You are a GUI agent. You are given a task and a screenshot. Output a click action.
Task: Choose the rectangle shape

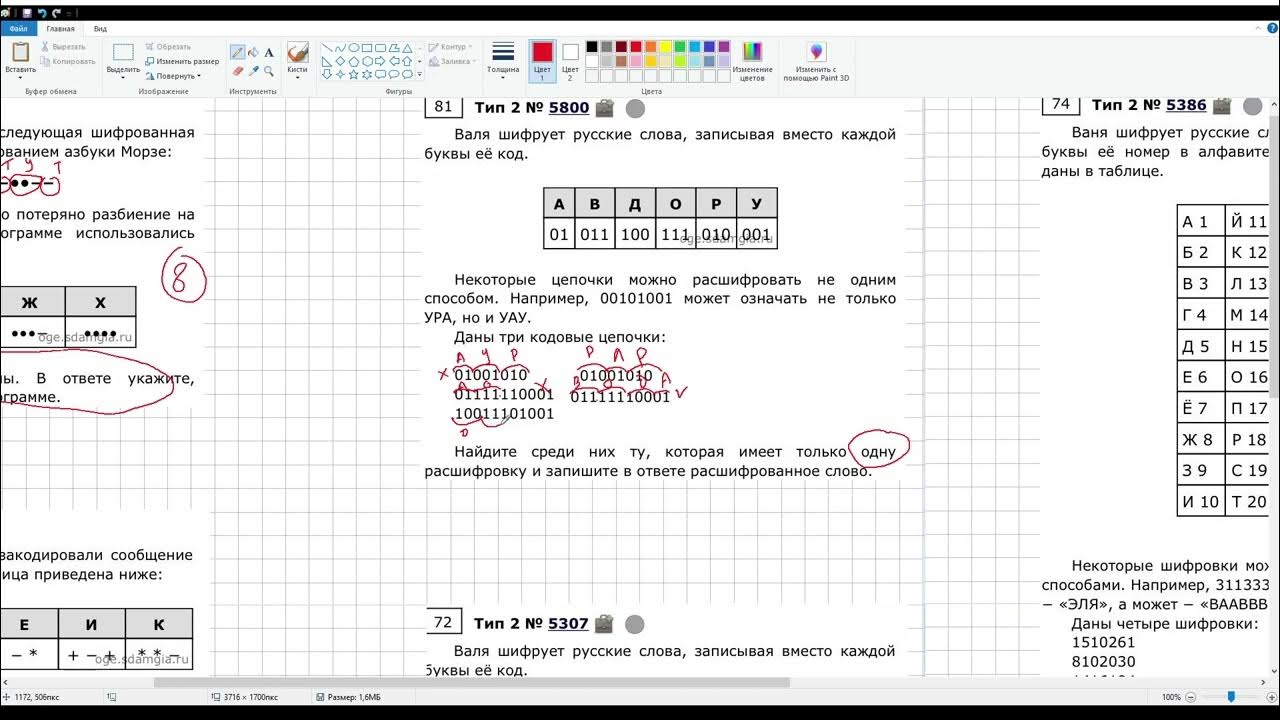click(367, 48)
